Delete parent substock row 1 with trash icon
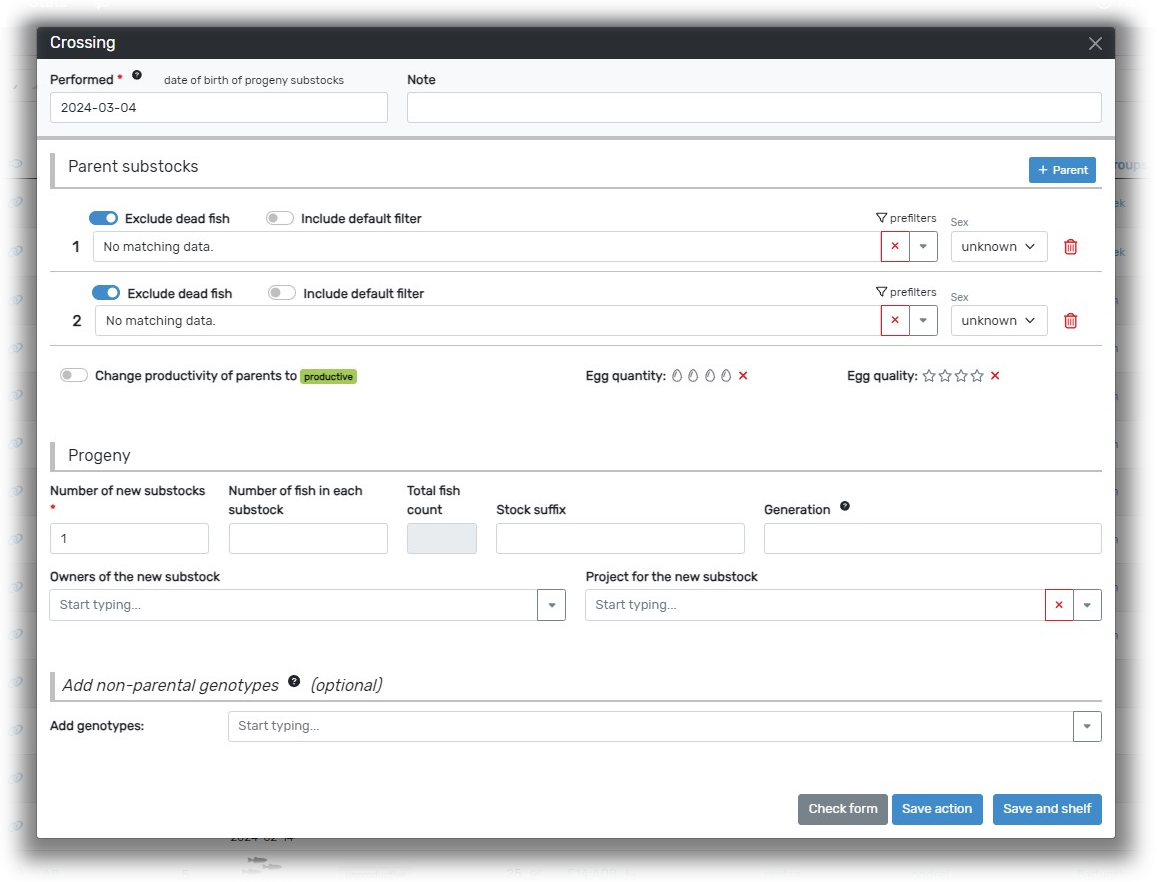 point(1070,247)
